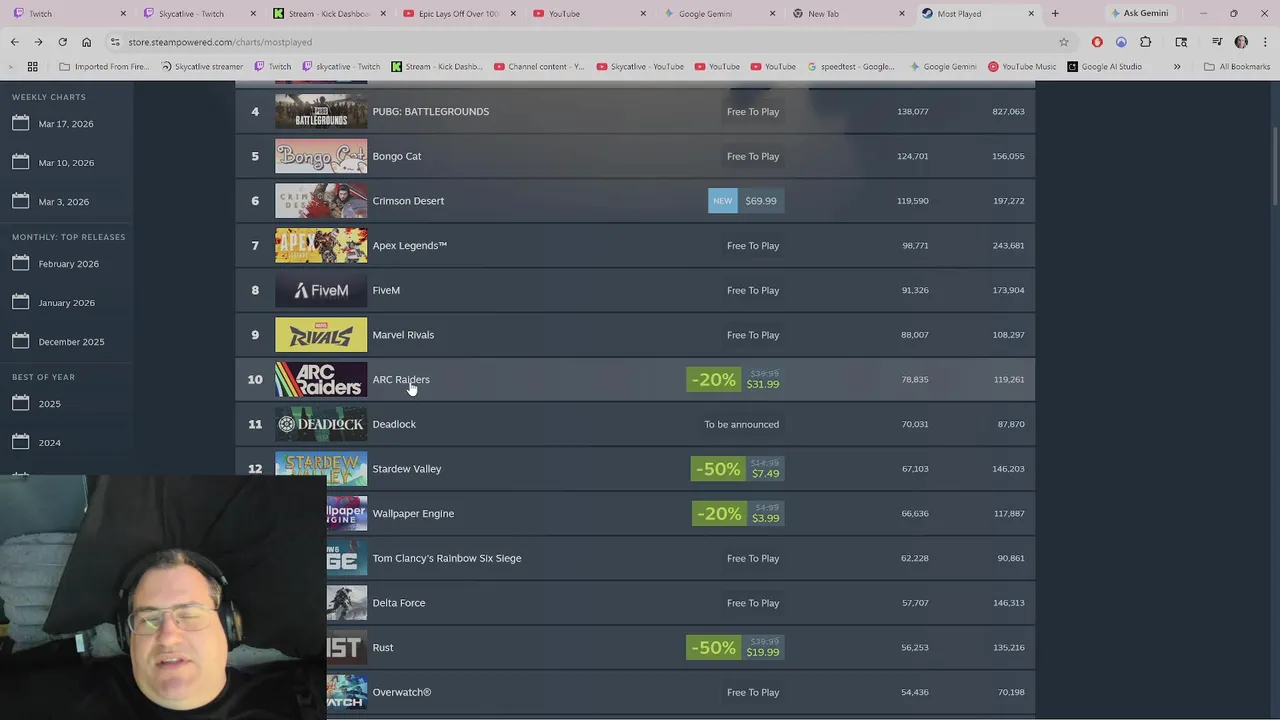Select Tom Clancy's Rainbow Six Siege row
The height and width of the screenshot is (720, 1280).
[x=635, y=558]
